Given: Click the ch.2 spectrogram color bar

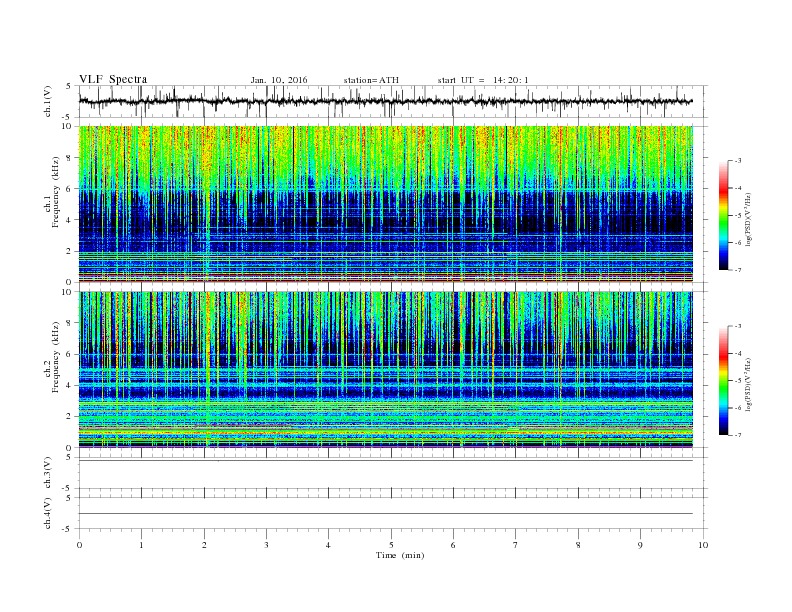Looking at the screenshot, I should [723, 380].
